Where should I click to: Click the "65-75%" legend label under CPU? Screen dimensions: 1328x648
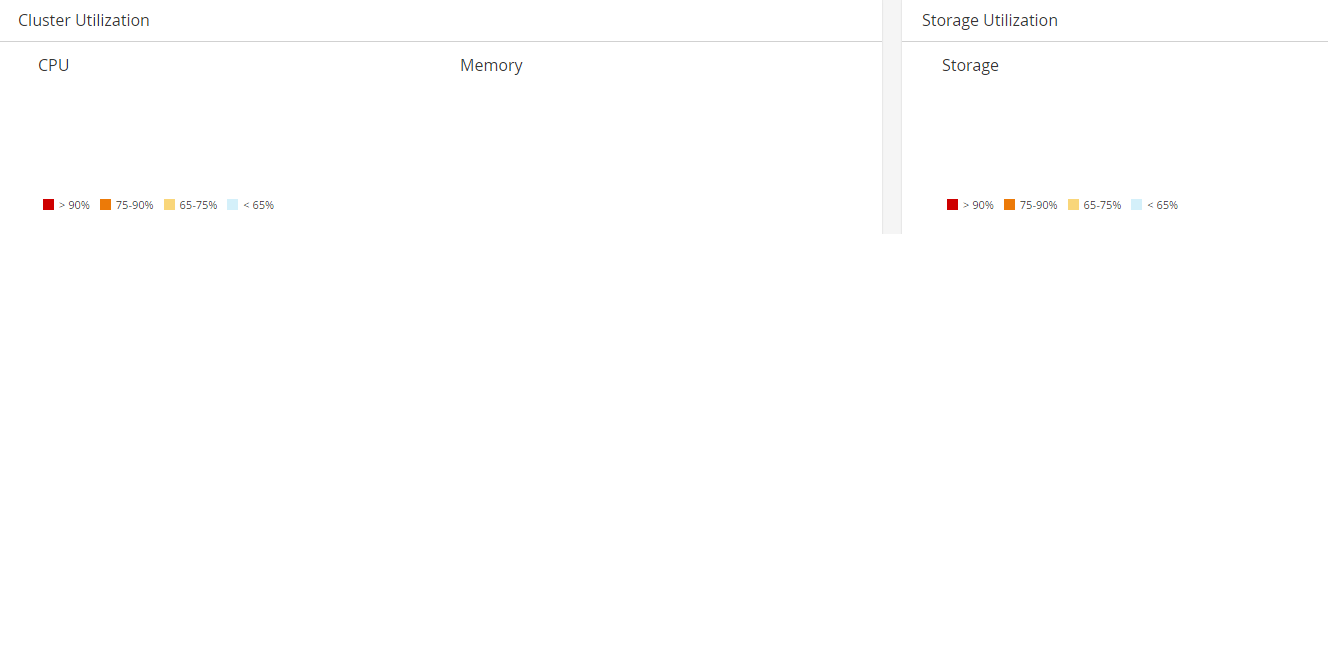(x=198, y=205)
